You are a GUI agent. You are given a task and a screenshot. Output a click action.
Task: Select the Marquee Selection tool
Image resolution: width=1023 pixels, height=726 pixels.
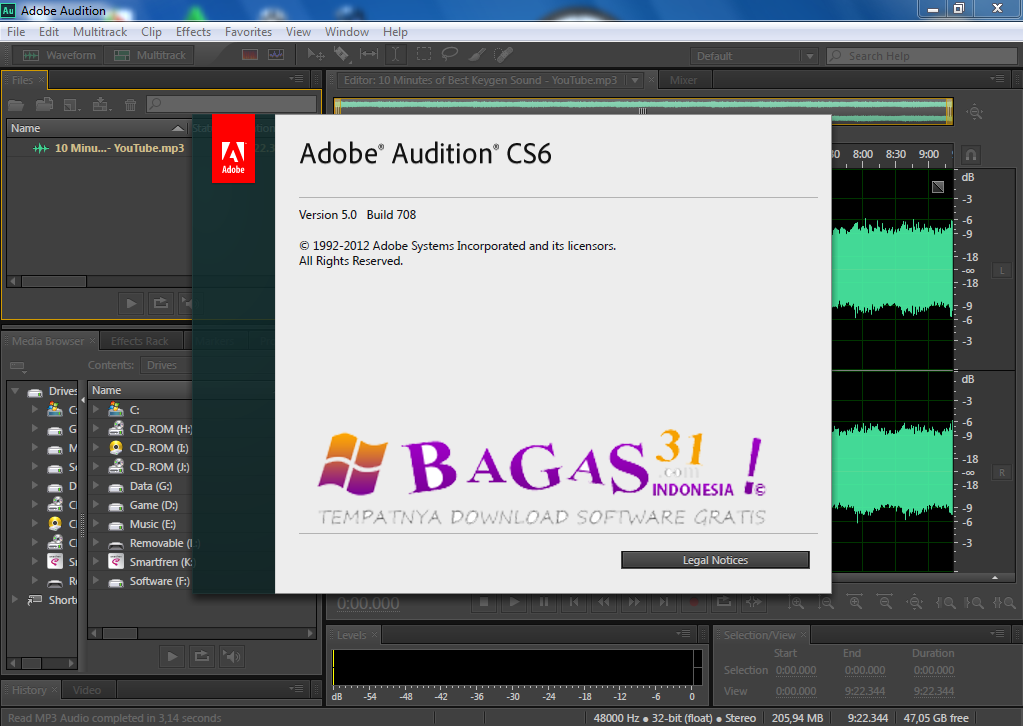pyautogui.click(x=424, y=55)
